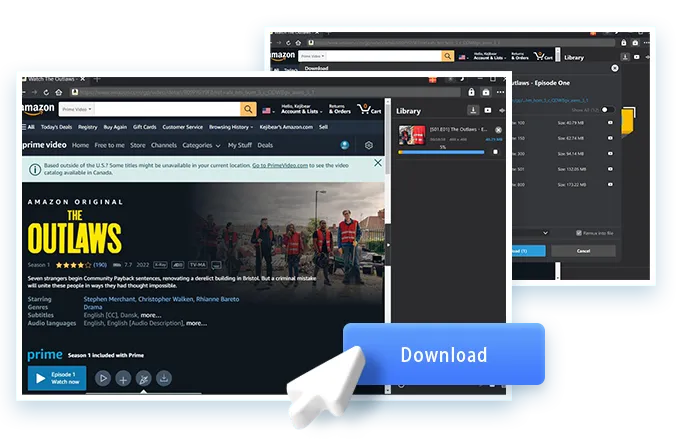Go to browser home in front window
The height and width of the screenshot is (439, 686).
[x=59, y=92]
